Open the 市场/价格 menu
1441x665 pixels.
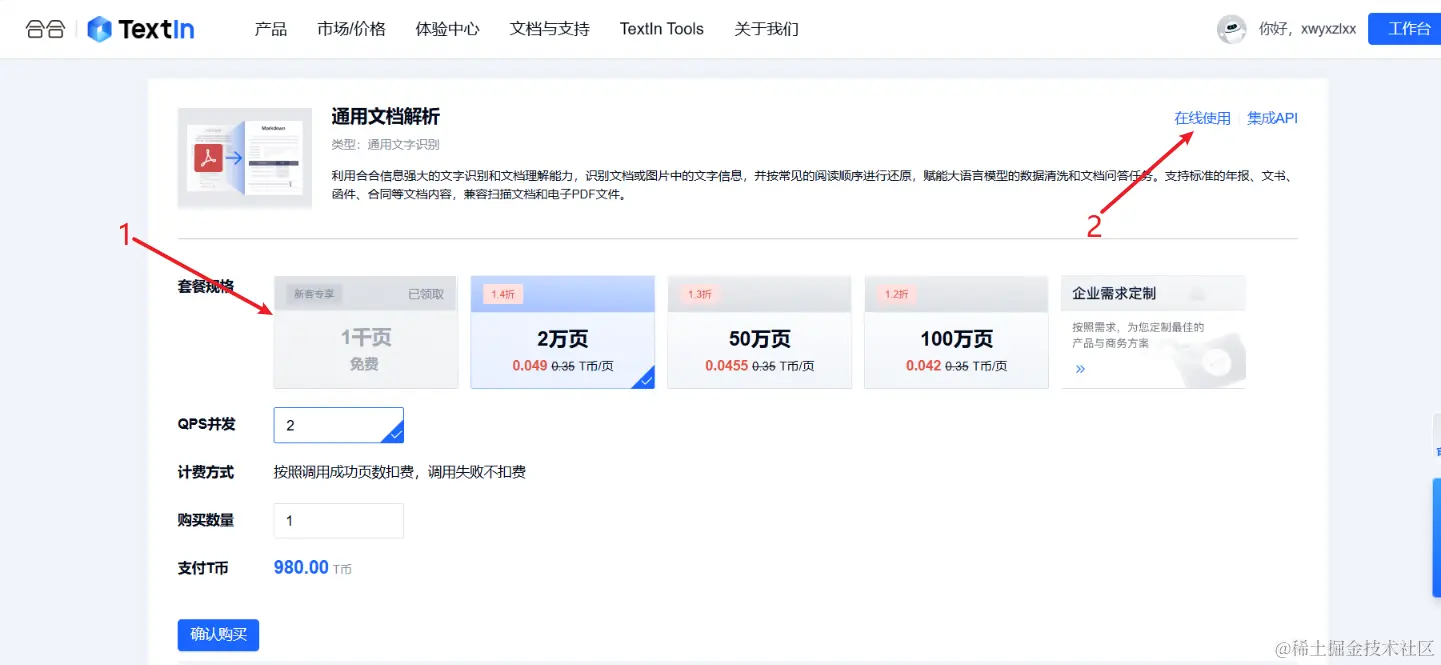pyautogui.click(x=351, y=29)
